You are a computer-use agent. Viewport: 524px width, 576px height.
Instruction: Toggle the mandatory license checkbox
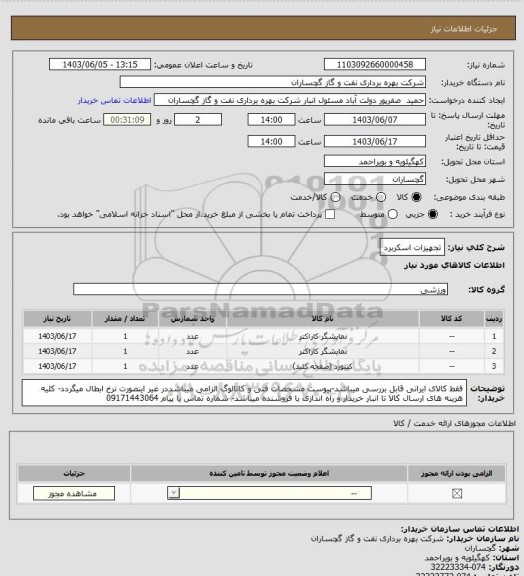click(457, 493)
